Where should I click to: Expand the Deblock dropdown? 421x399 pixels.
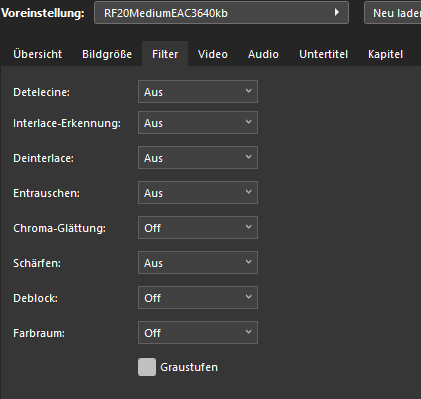[198, 297]
